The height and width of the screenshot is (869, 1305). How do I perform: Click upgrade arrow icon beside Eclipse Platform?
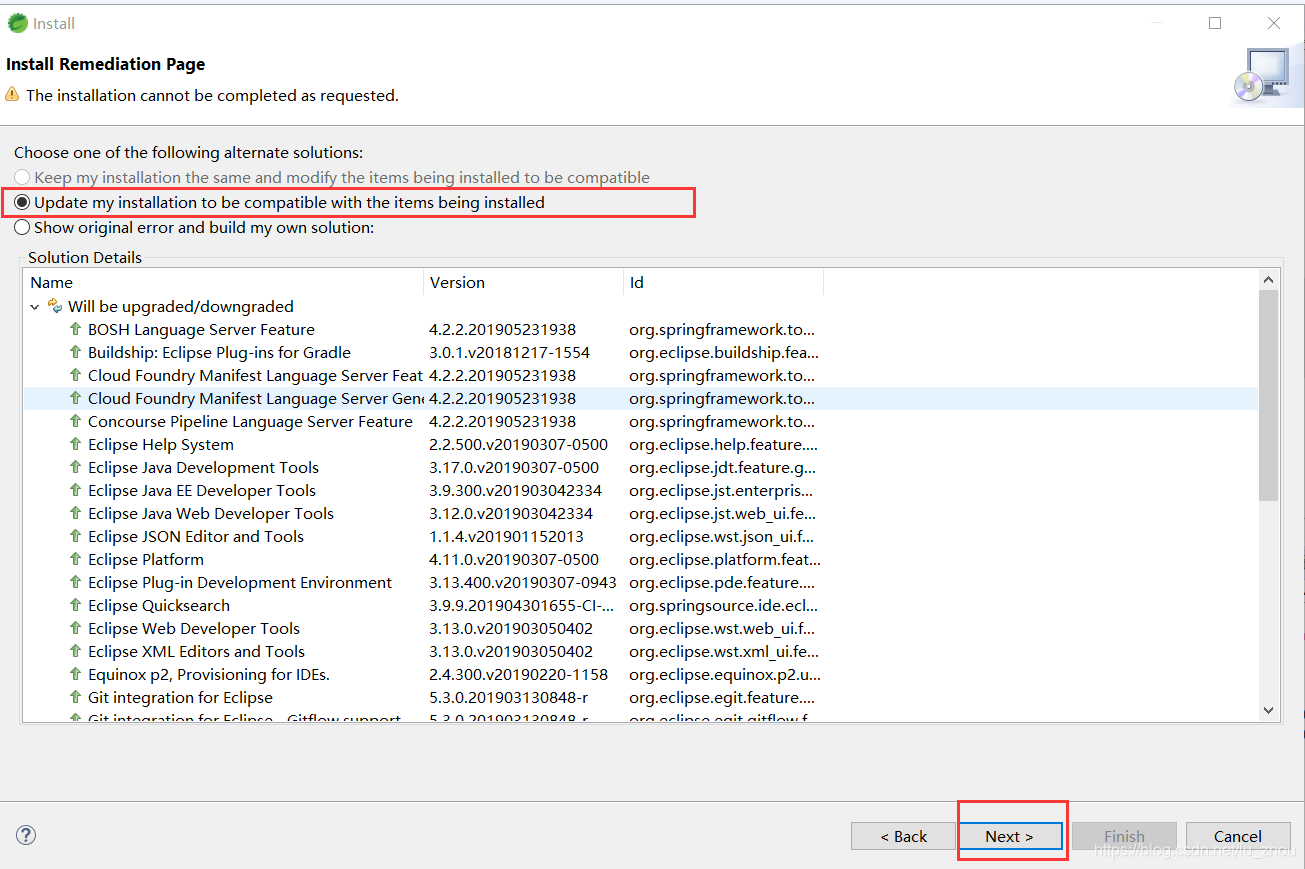click(x=75, y=559)
